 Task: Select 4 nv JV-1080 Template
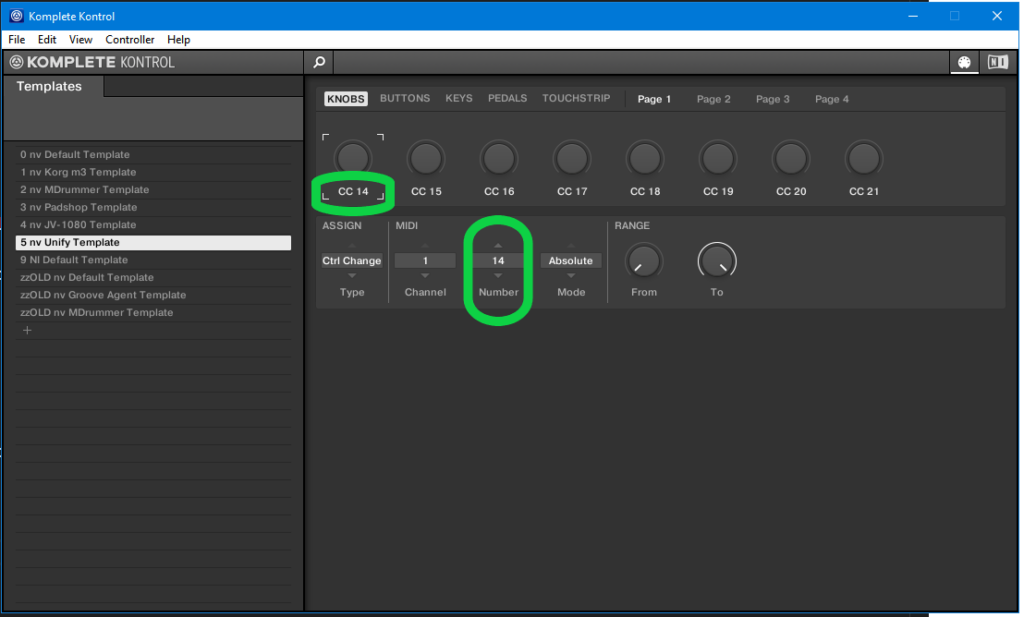tap(153, 225)
